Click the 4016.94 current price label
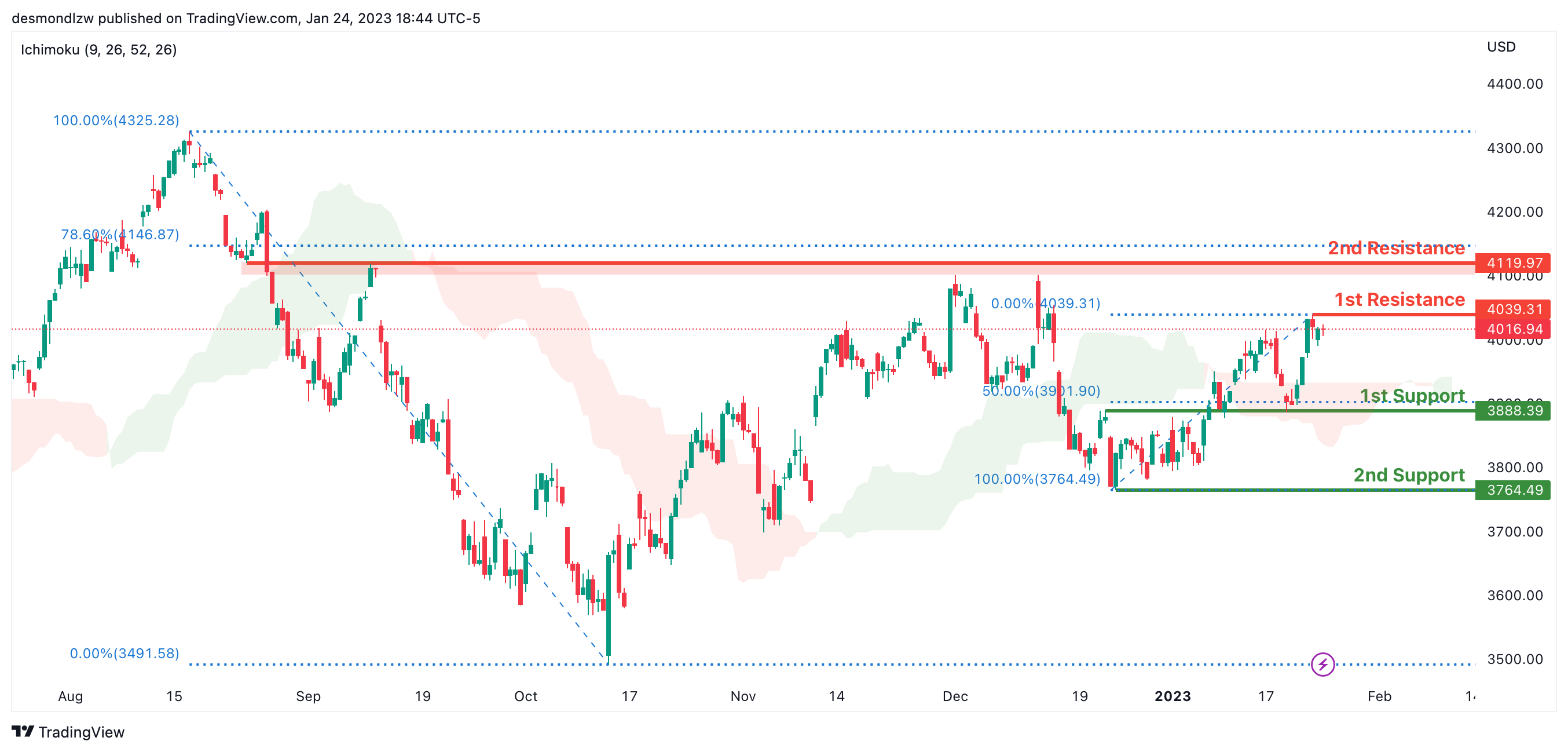Image resolution: width=1568 pixels, height=752 pixels. click(x=1513, y=329)
